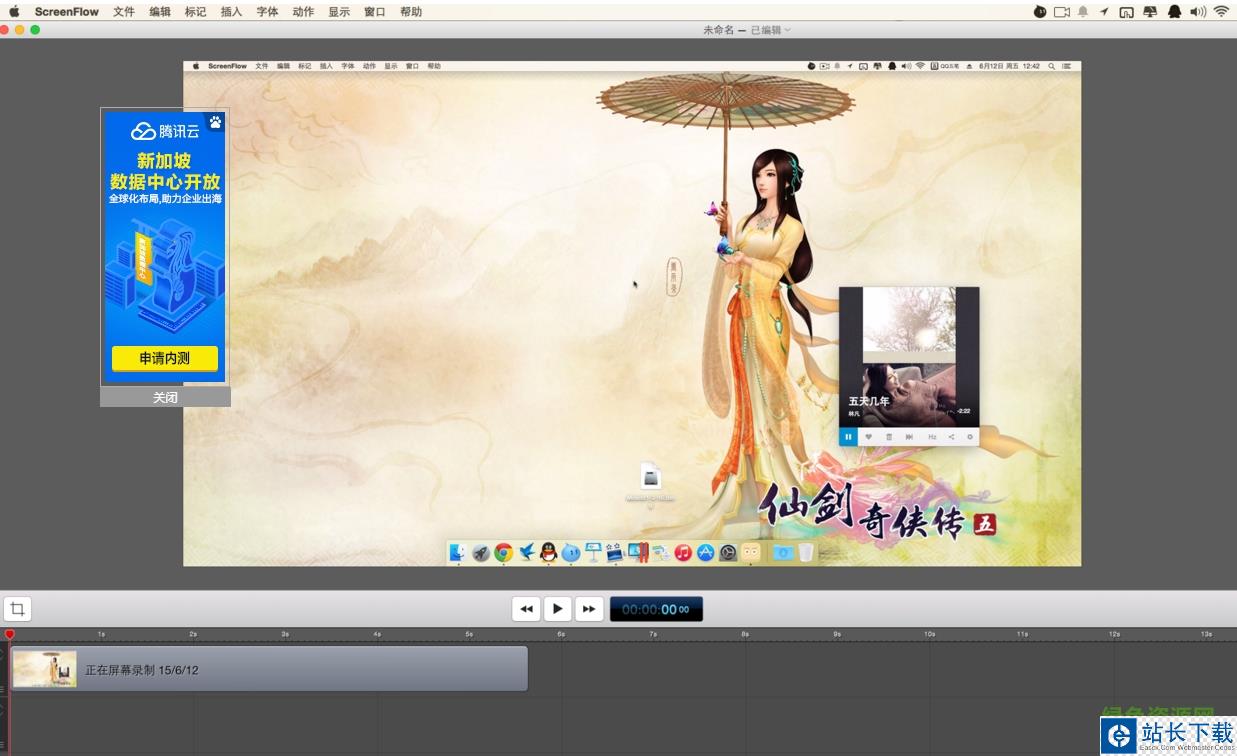The image size is (1237, 756).
Task: Click the fast forward button
Action: tap(589, 608)
